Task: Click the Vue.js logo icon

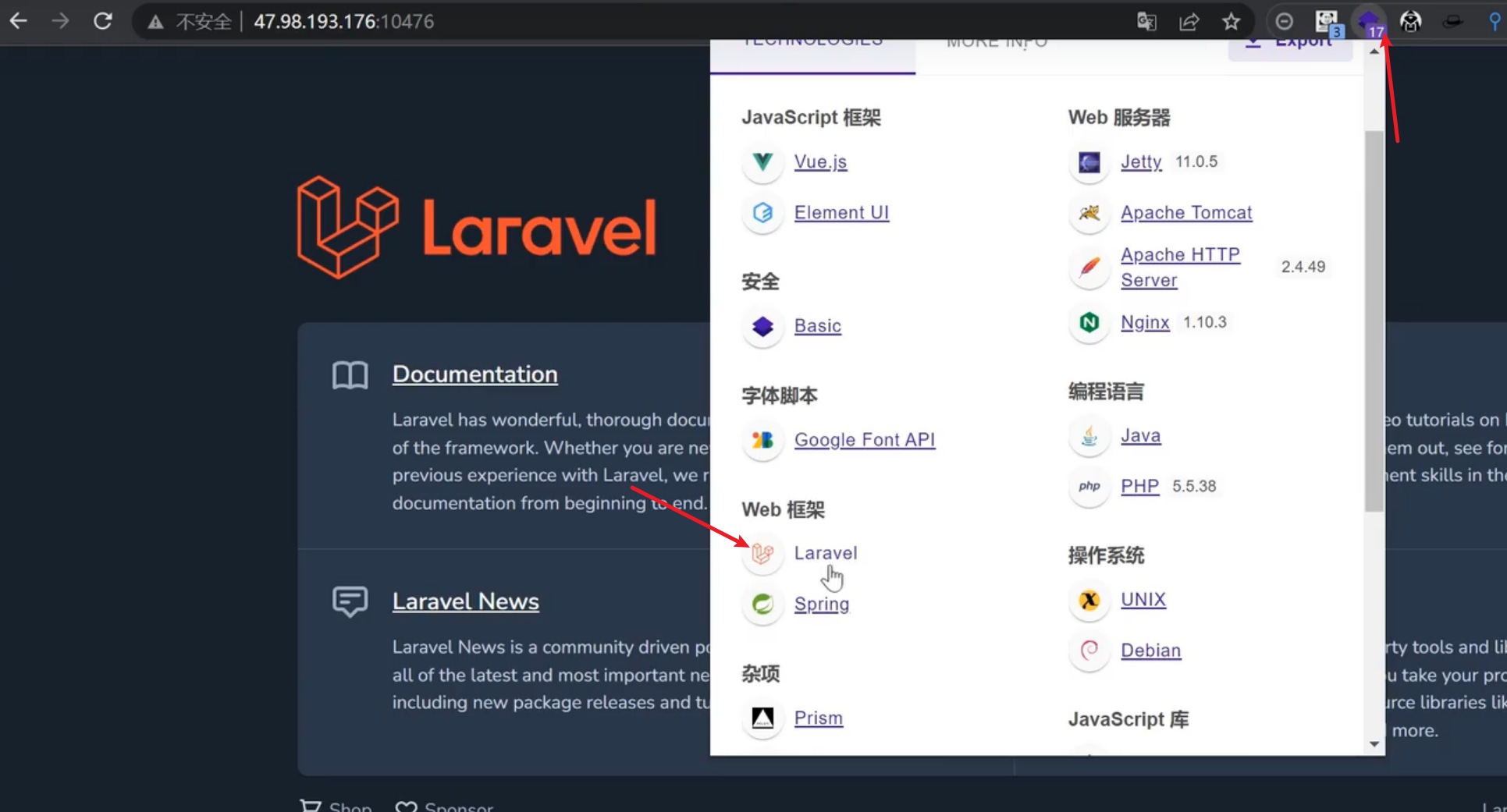Action: [762, 162]
